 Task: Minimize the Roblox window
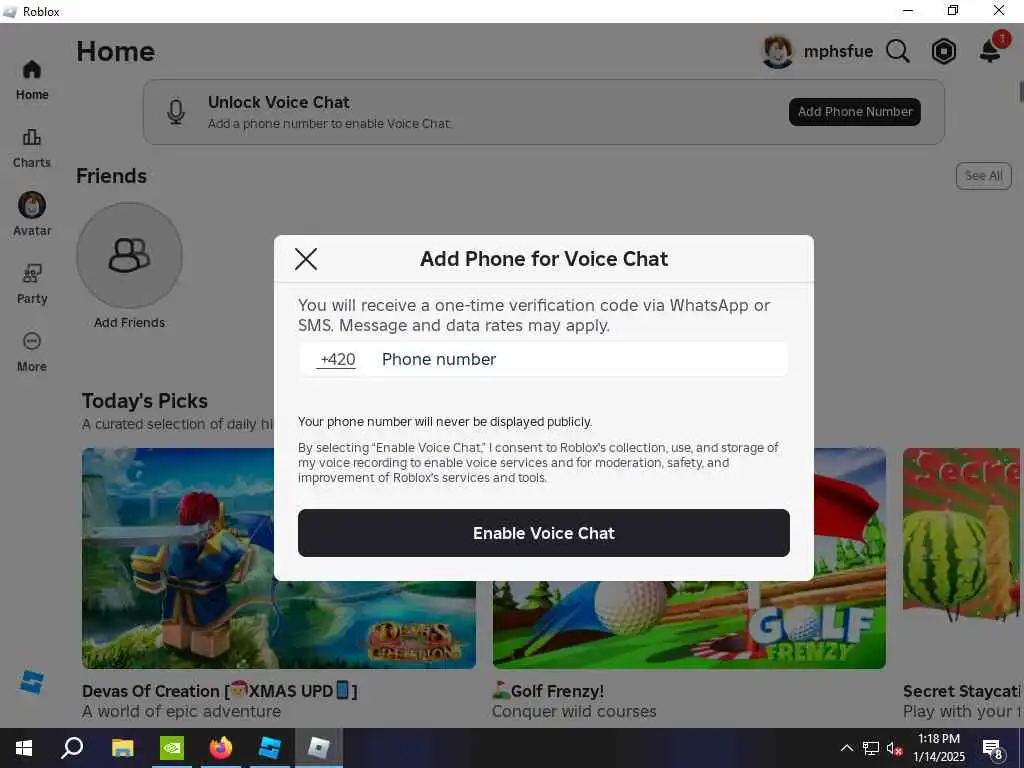[x=908, y=10]
